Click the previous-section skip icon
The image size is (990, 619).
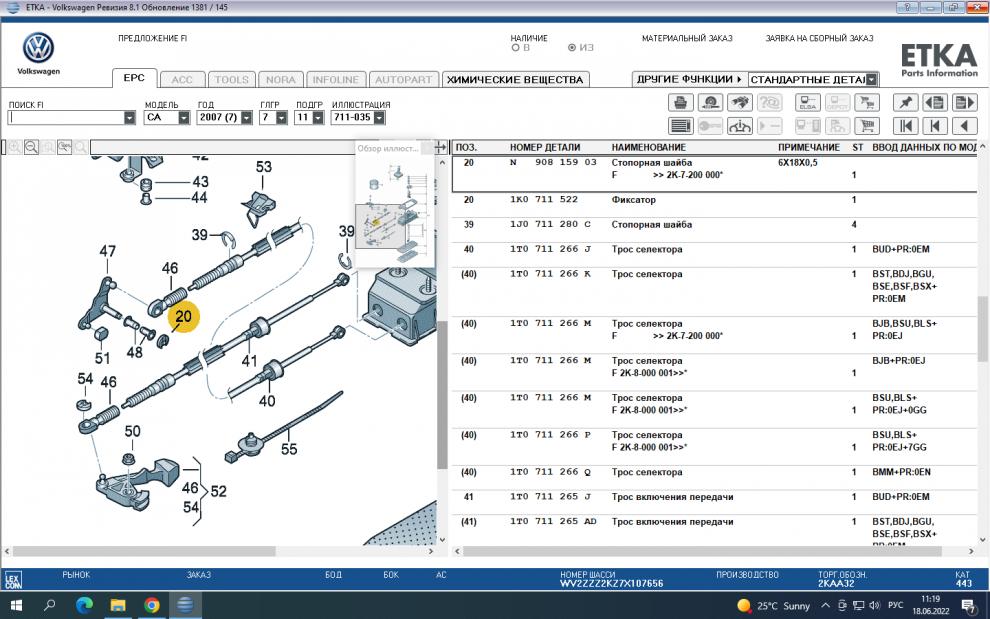click(935, 126)
